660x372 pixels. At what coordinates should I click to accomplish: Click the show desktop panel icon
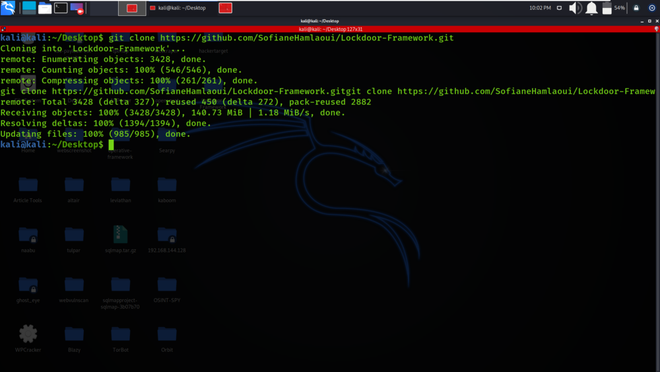29,8
